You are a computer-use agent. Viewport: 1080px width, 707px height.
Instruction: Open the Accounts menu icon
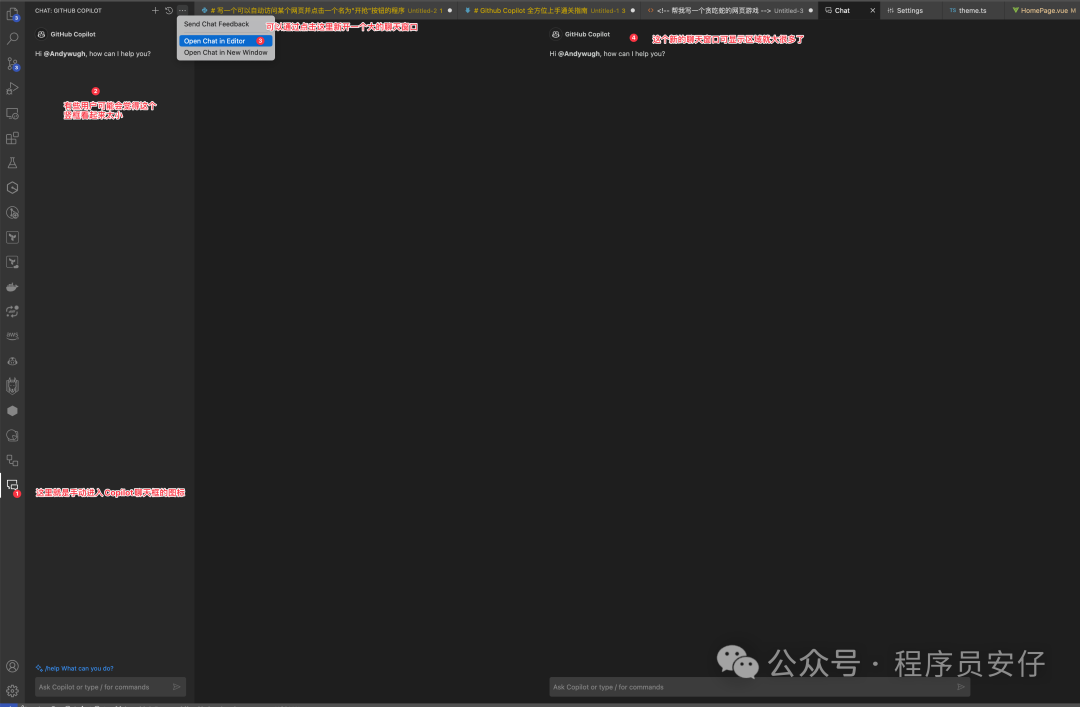coord(12,666)
